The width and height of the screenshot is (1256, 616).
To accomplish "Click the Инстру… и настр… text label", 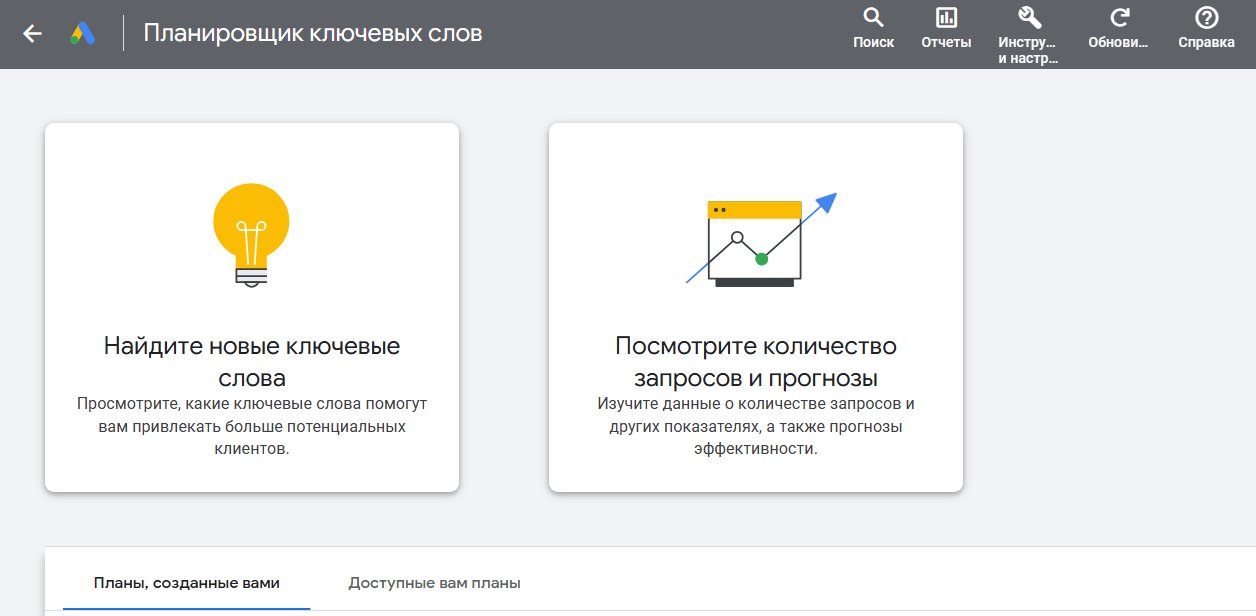I will pyautogui.click(x=1029, y=50).
